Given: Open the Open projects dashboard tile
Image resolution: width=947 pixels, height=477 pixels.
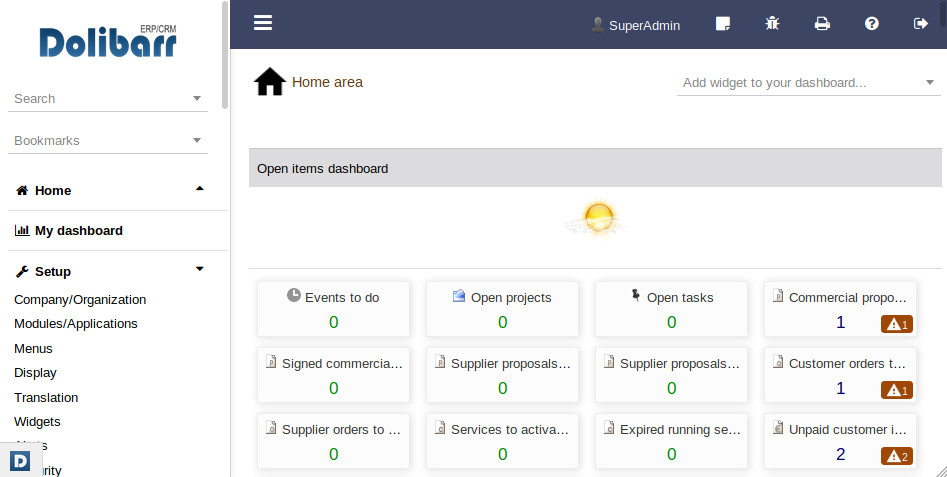Looking at the screenshot, I should [x=502, y=308].
